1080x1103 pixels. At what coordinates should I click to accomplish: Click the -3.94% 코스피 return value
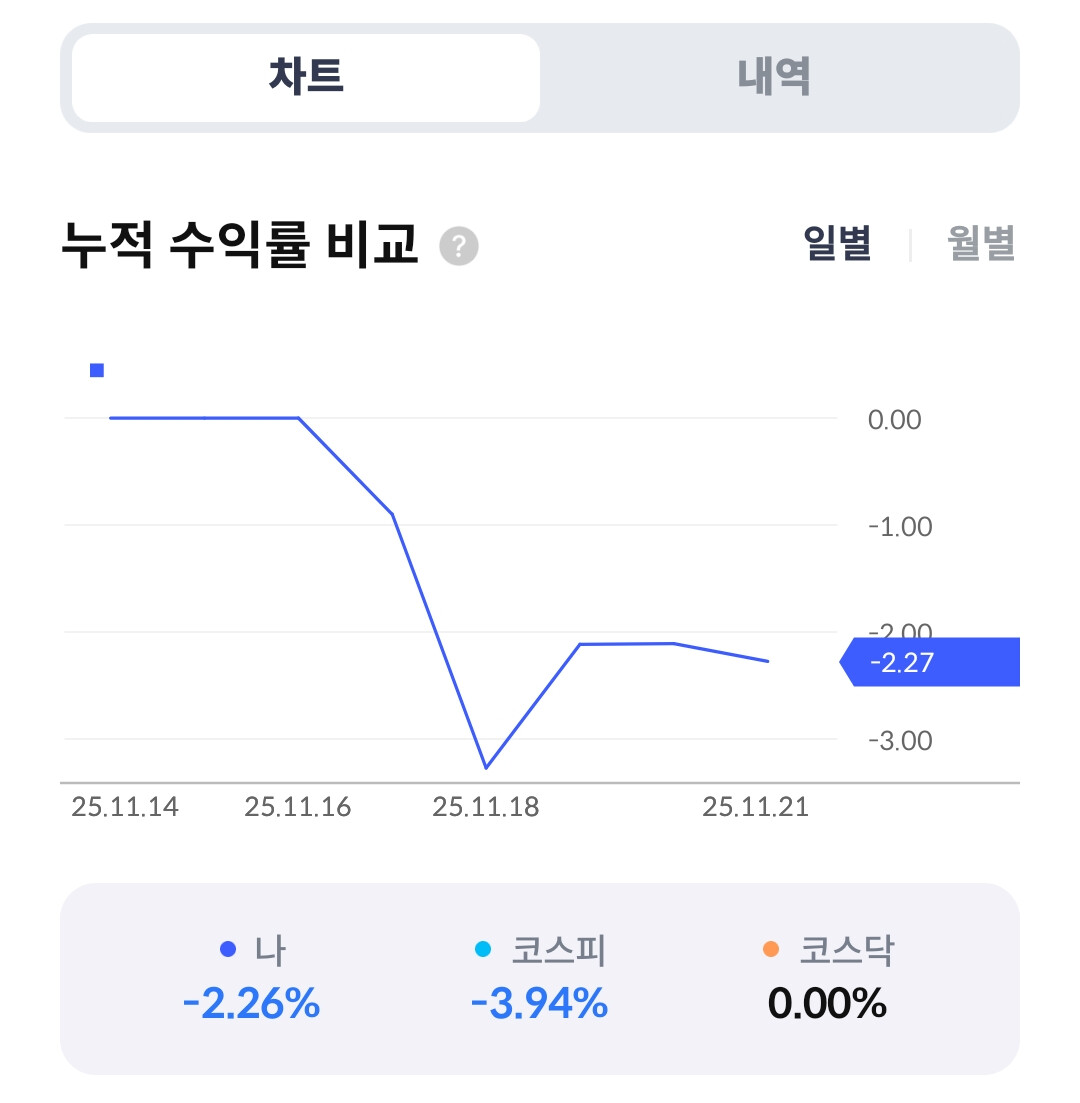pos(539,1003)
